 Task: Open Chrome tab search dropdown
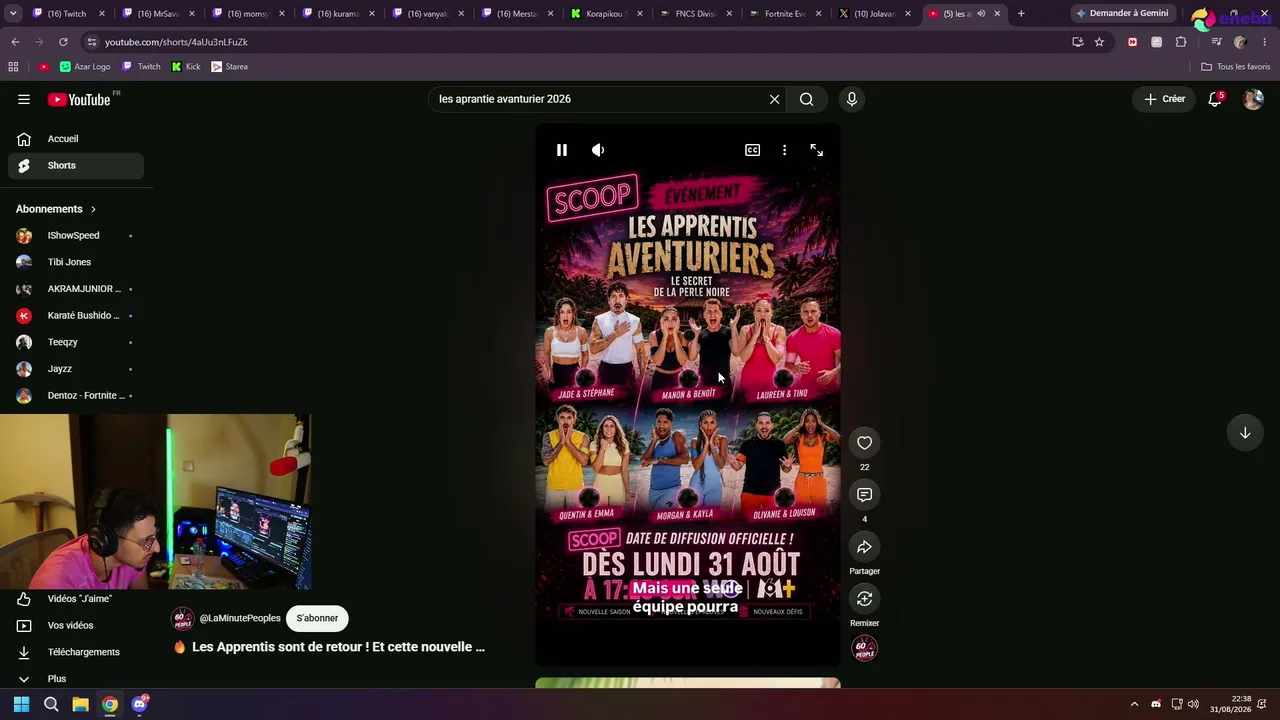[13, 14]
